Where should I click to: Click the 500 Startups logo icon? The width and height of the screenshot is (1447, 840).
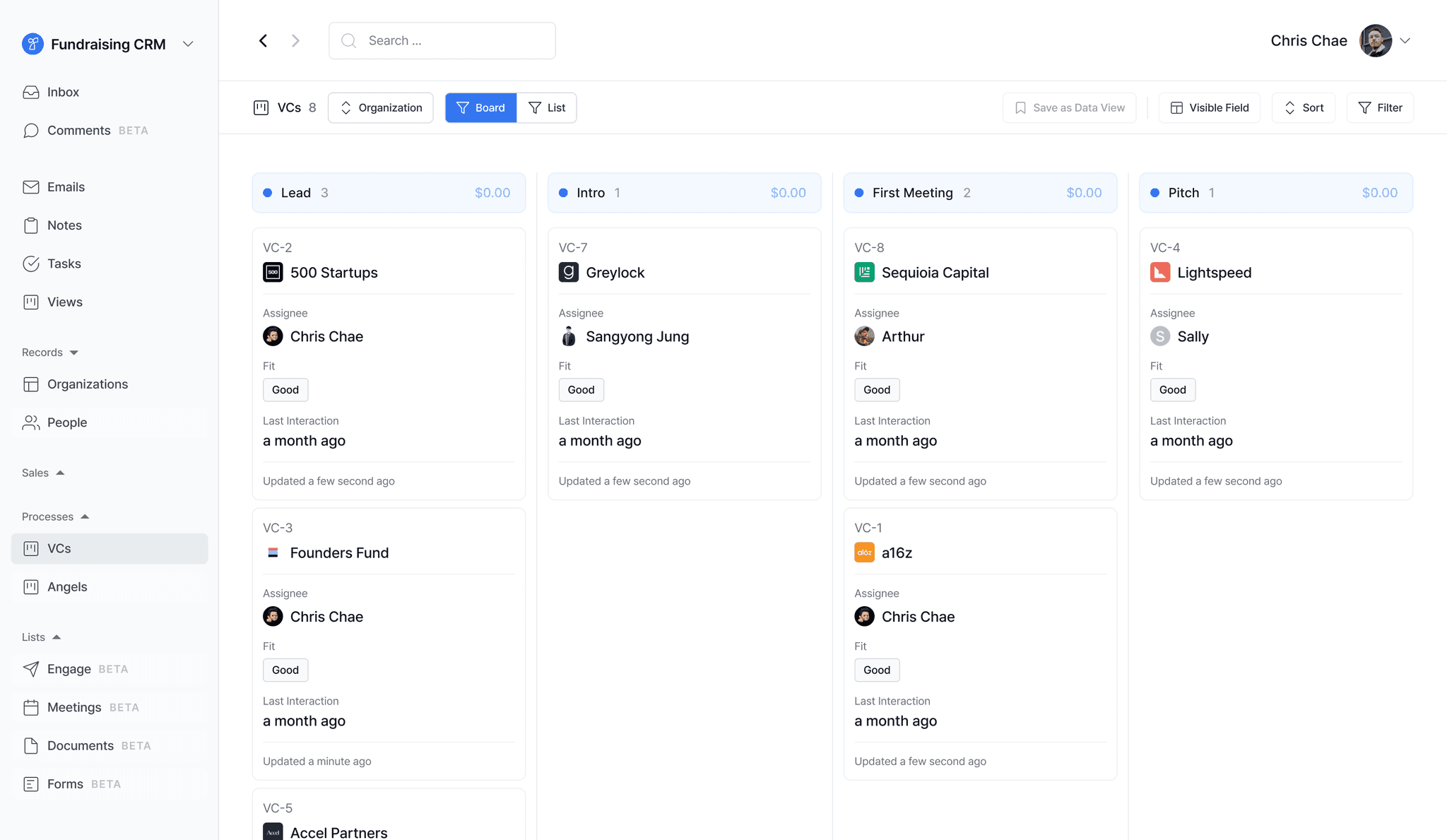273,273
